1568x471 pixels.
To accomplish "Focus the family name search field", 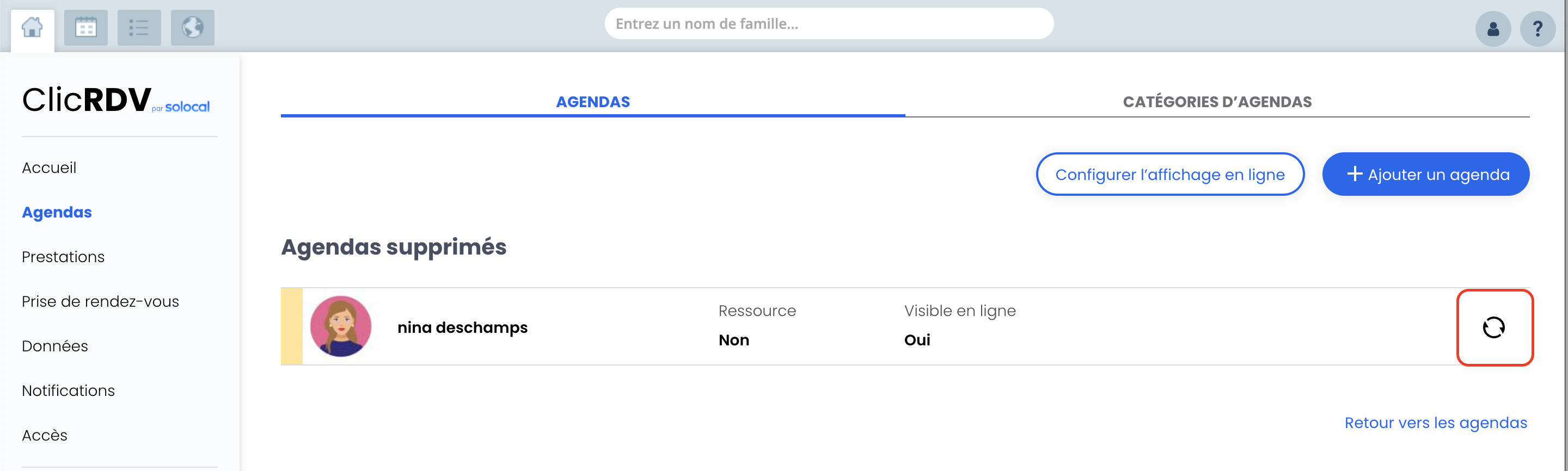I will (x=829, y=24).
